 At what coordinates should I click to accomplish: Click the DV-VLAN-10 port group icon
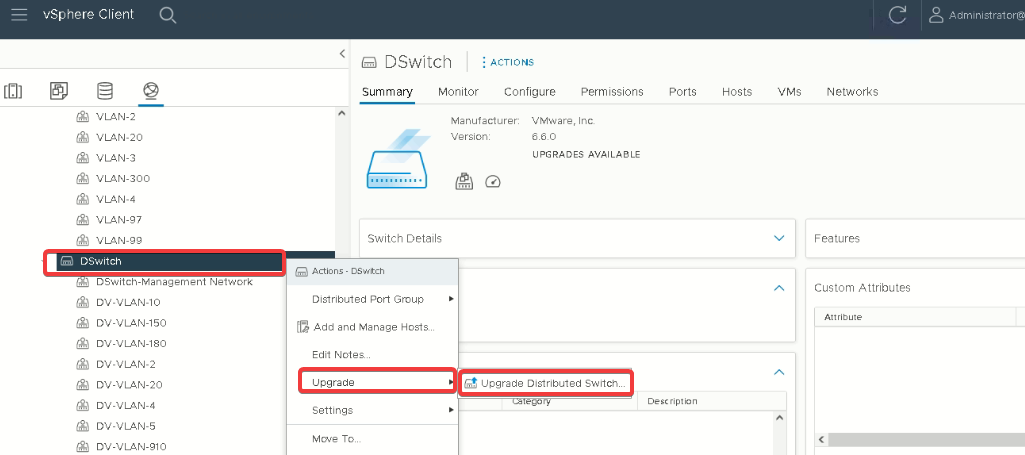[x=82, y=303]
